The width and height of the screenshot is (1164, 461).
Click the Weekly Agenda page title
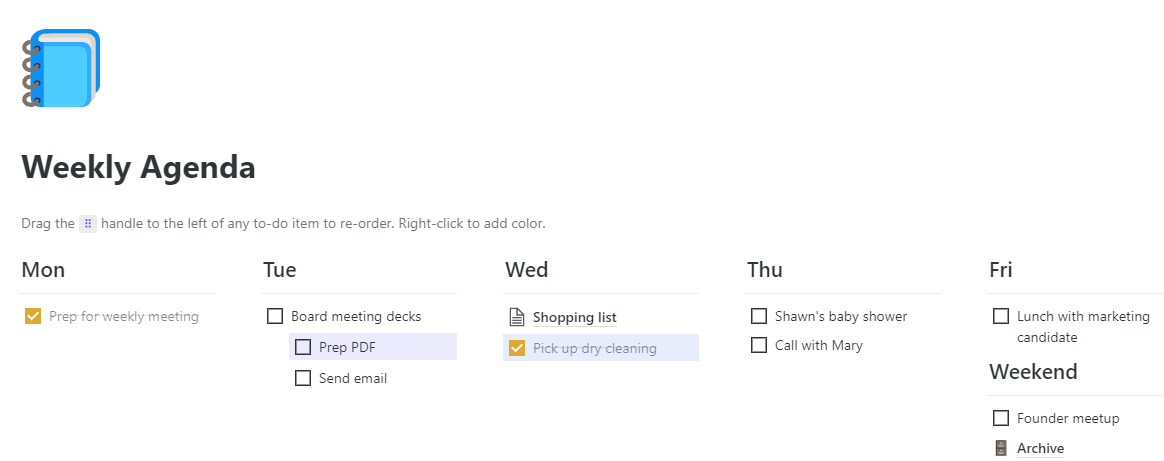click(138, 168)
